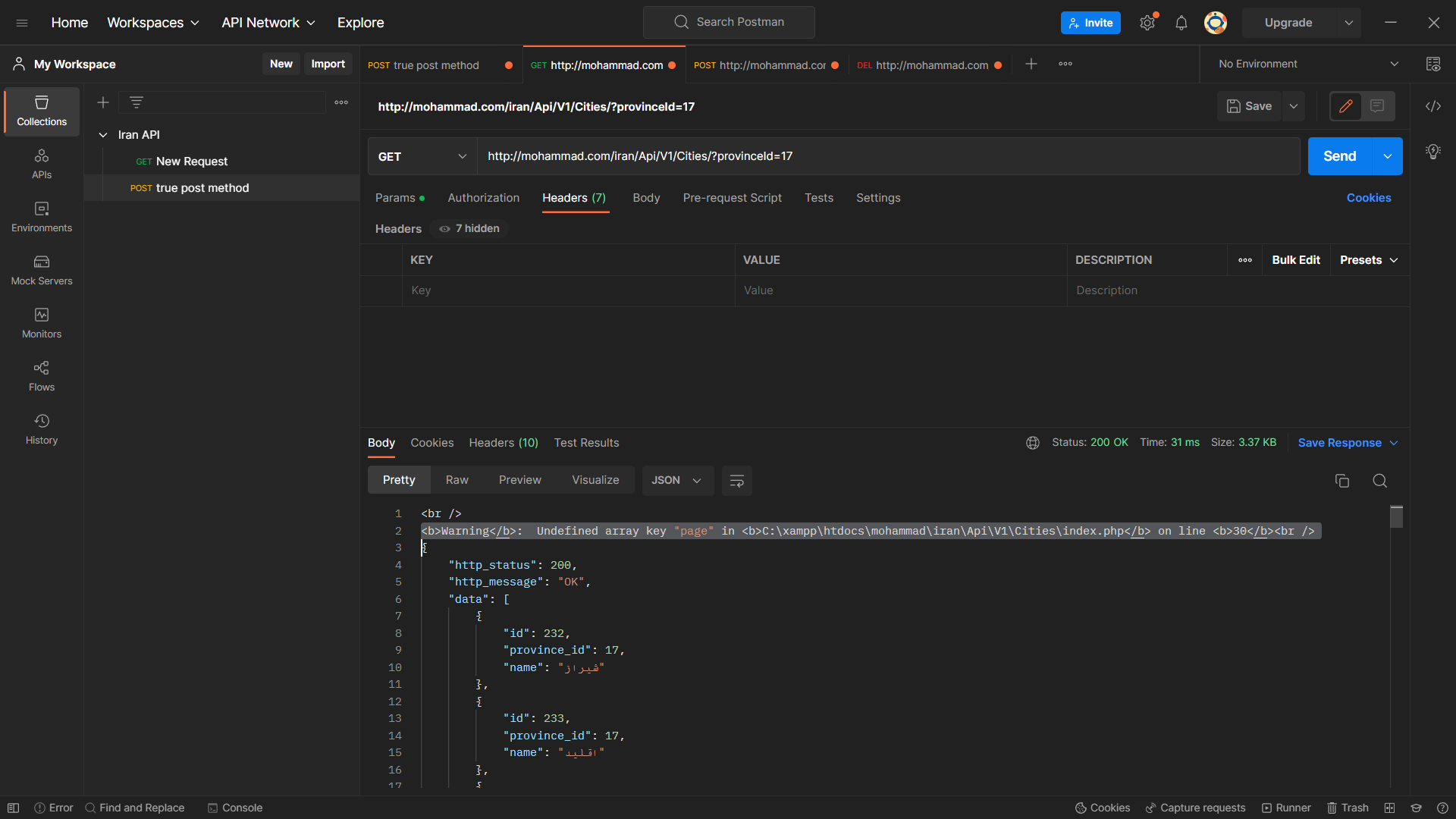Open Pre-request Script tab
This screenshot has height=819, width=1456.
tap(732, 198)
